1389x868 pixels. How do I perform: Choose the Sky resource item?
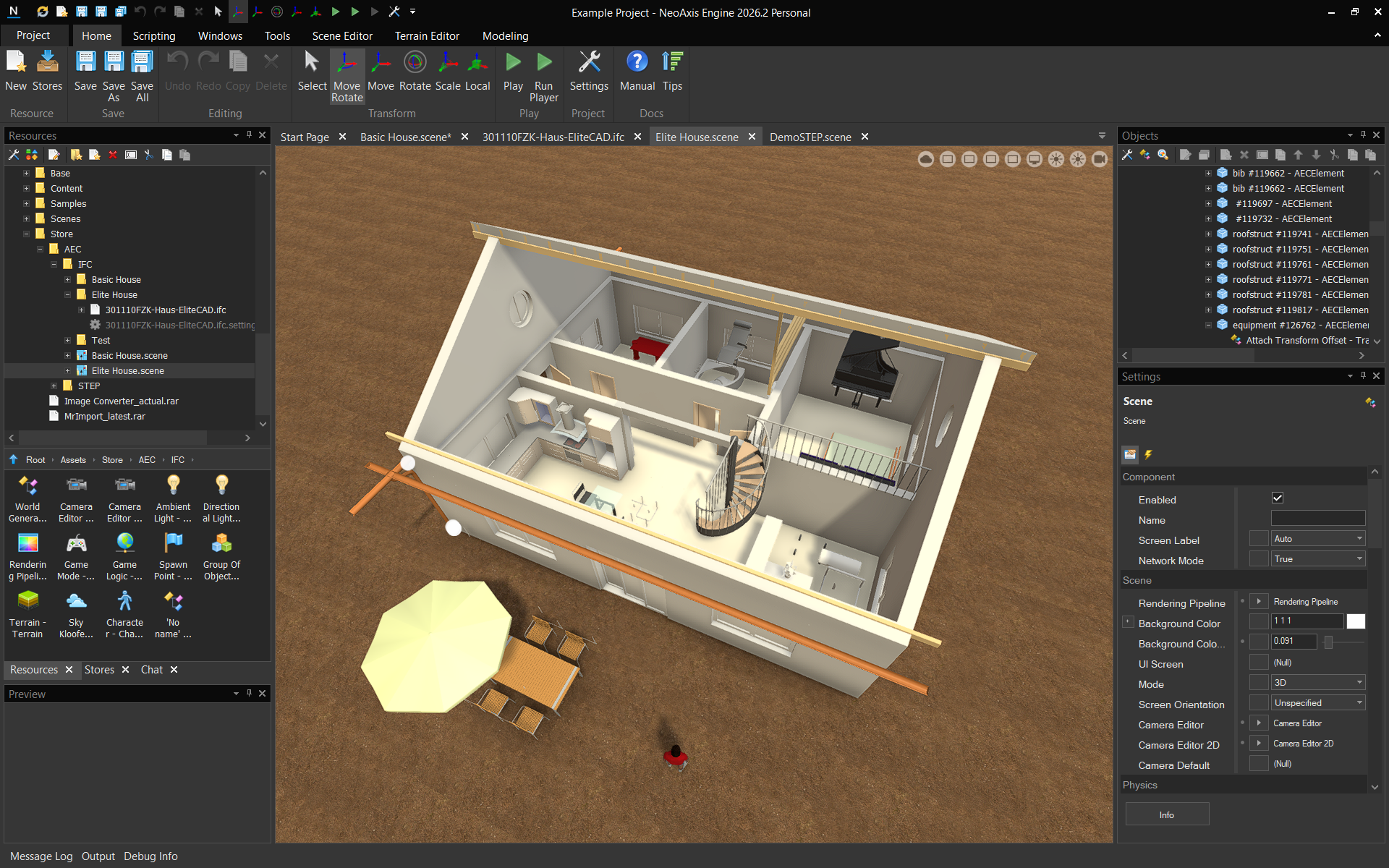click(x=76, y=615)
